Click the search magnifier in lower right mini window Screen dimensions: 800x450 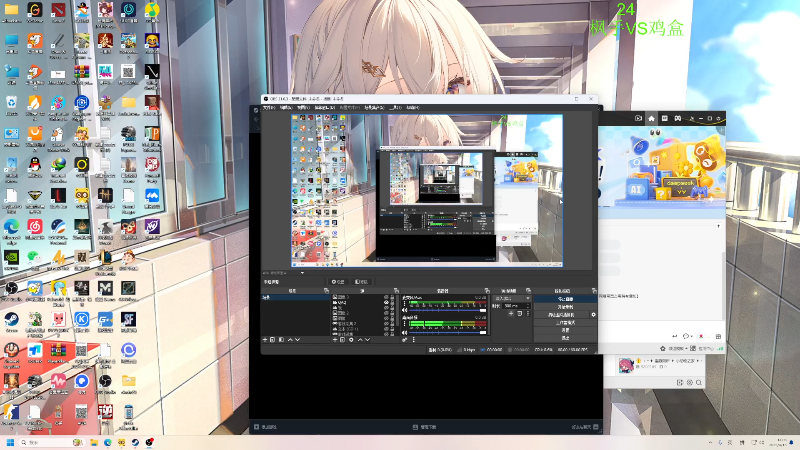click(x=698, y=383)
